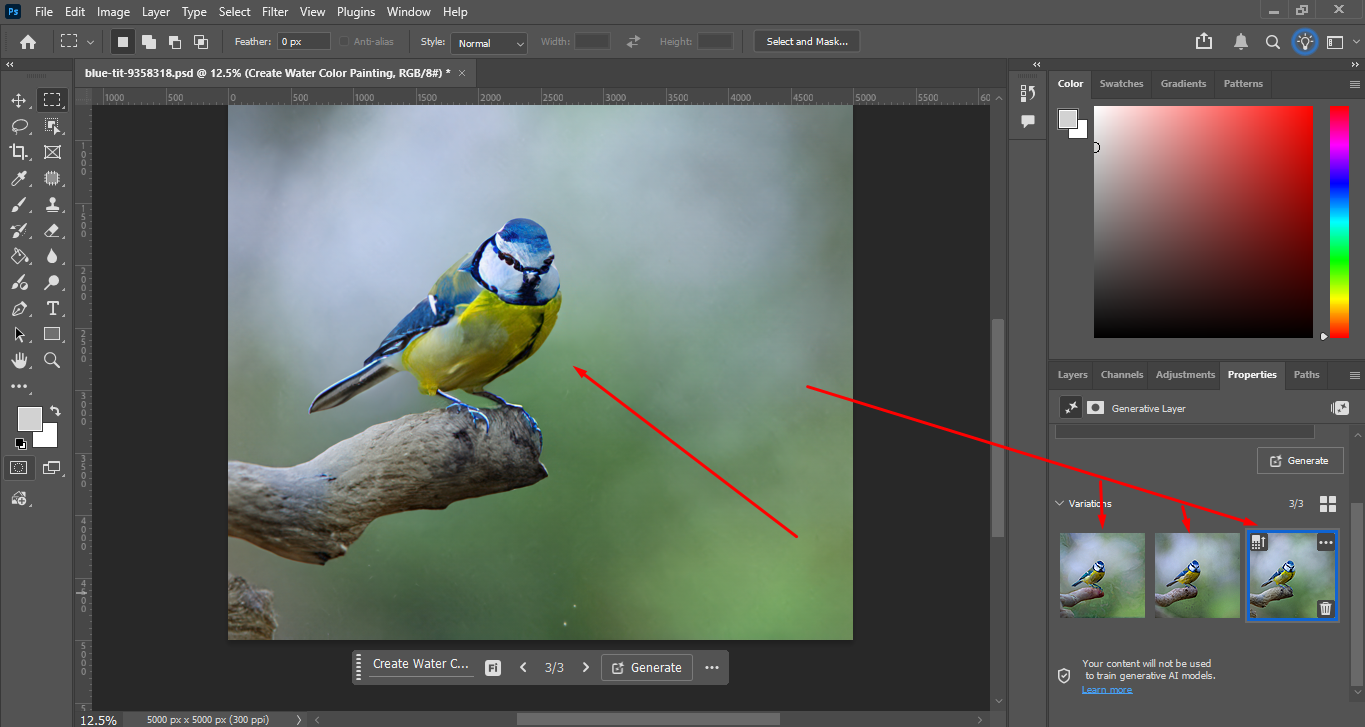Open the notifications bell icon
Viewport: 1365px width, 727px height.
(1241, 42)
